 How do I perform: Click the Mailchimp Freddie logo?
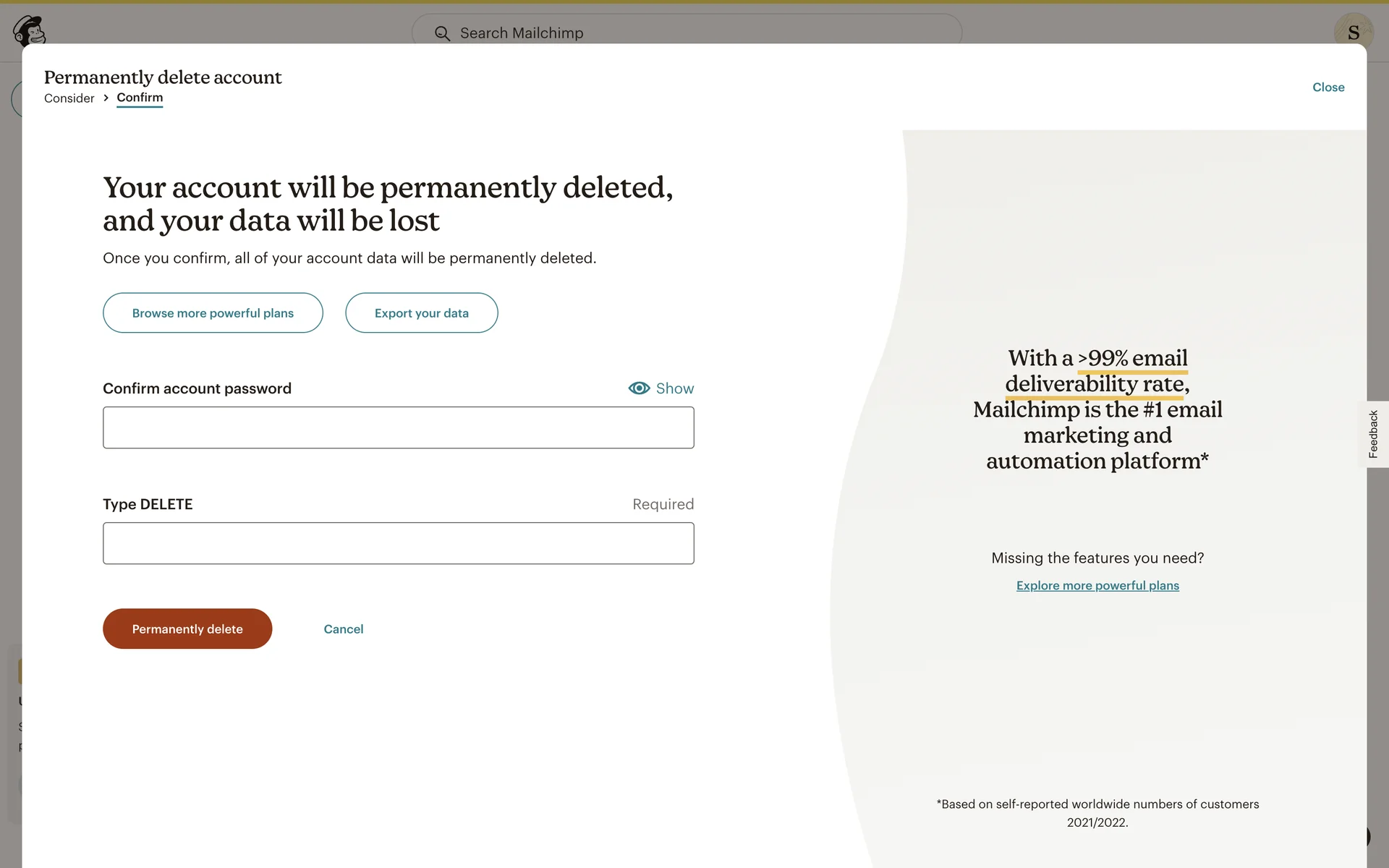[29, 30]
